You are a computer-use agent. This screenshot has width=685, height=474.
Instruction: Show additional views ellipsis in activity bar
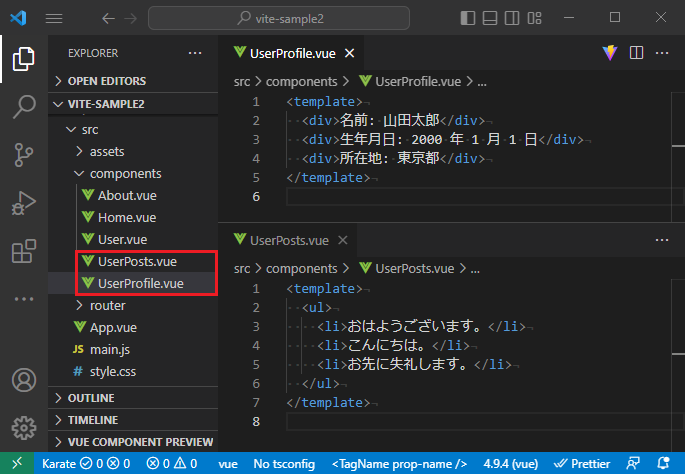[x=24, y=299]
